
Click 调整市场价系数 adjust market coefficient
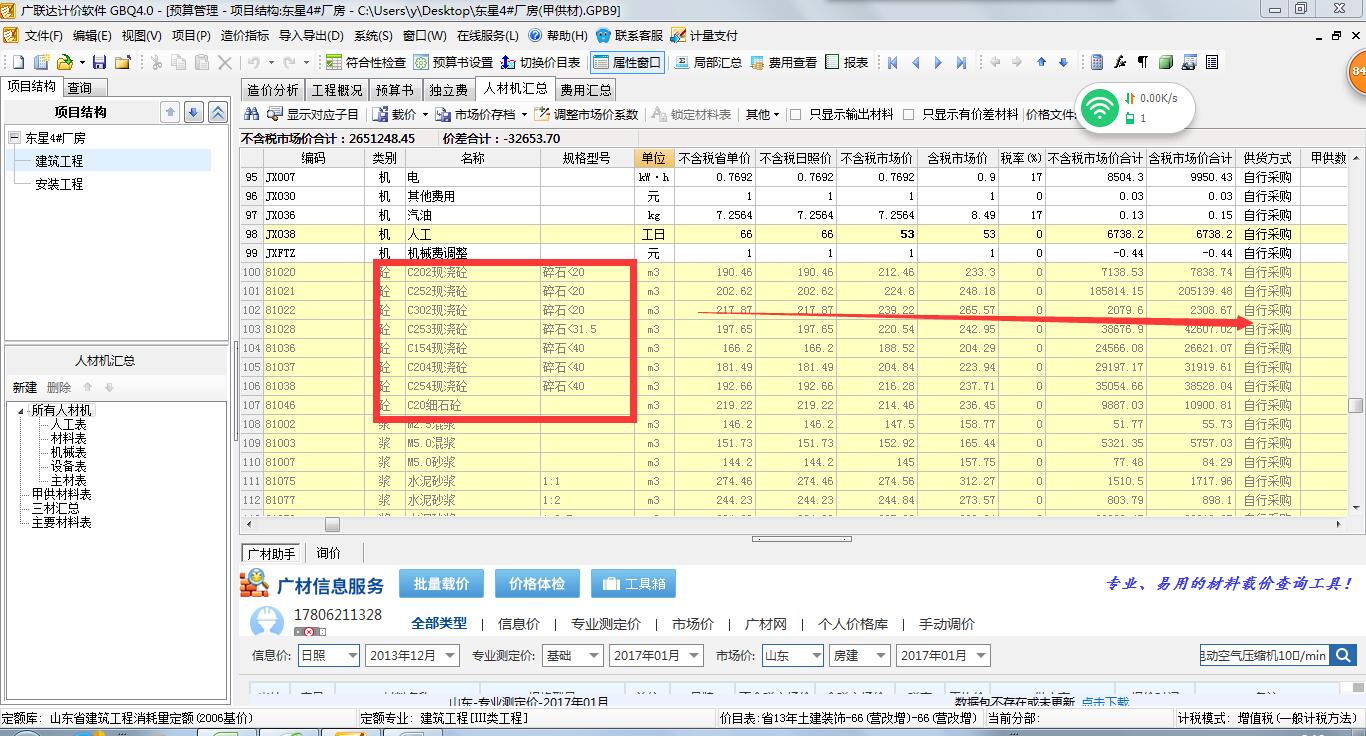coord(587,114)
